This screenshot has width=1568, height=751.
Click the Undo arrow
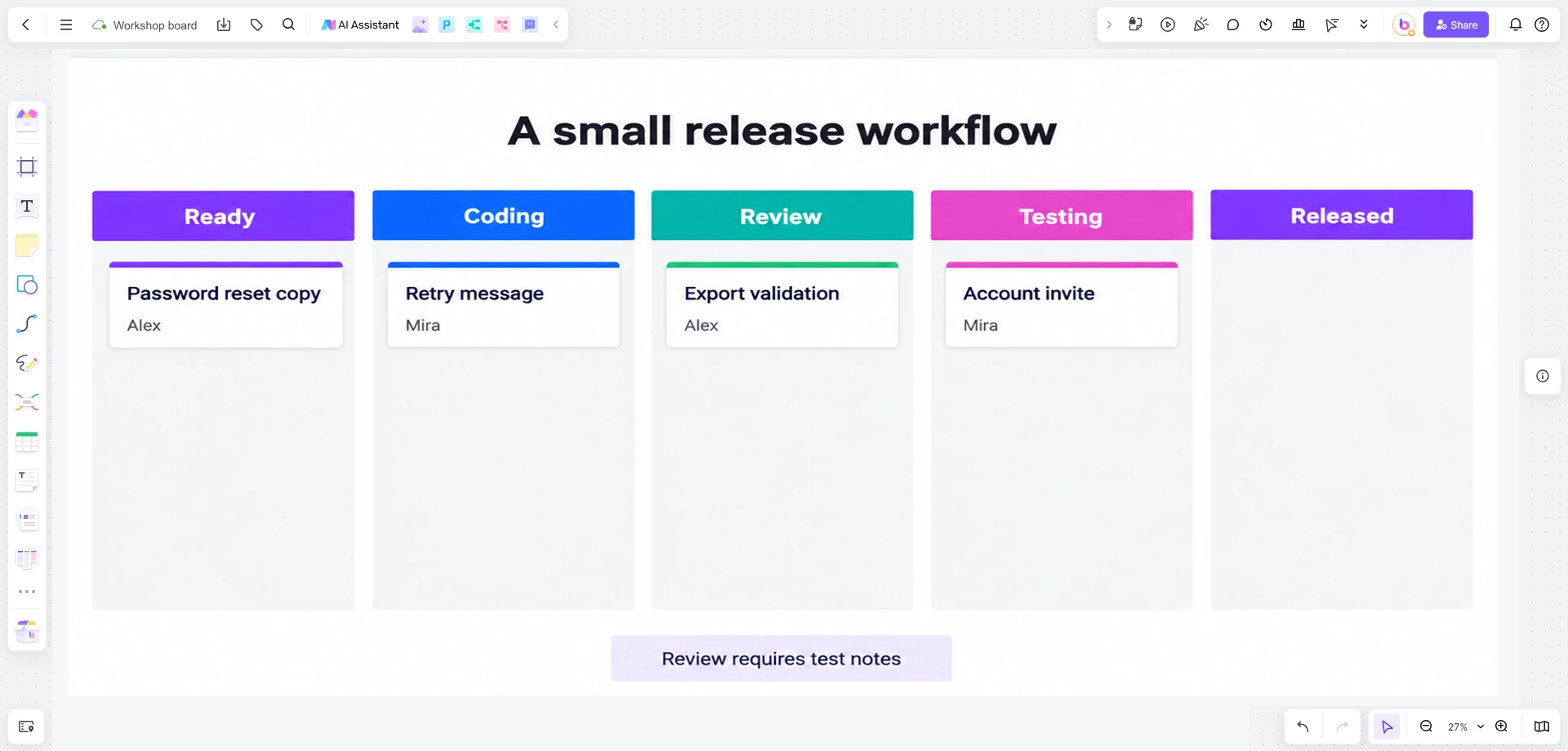[1303, 726]
